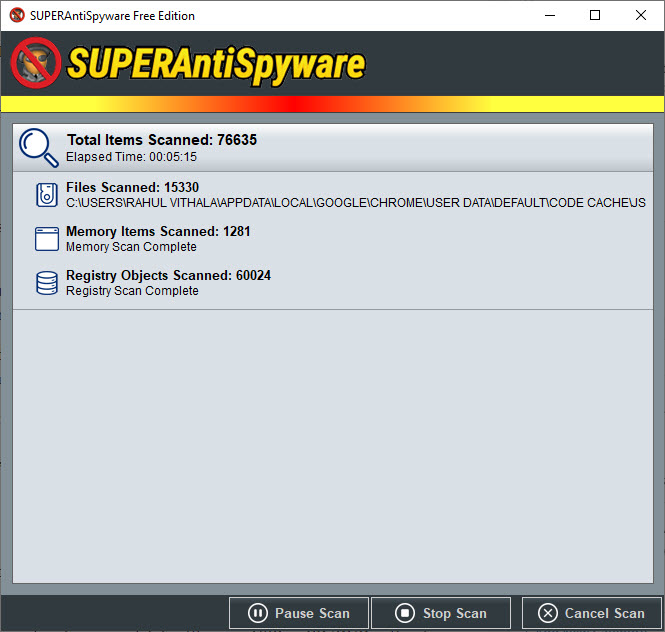Click the Elapsed Time: 00:05:15 text

pyautogui.click(x=131, y=157)
